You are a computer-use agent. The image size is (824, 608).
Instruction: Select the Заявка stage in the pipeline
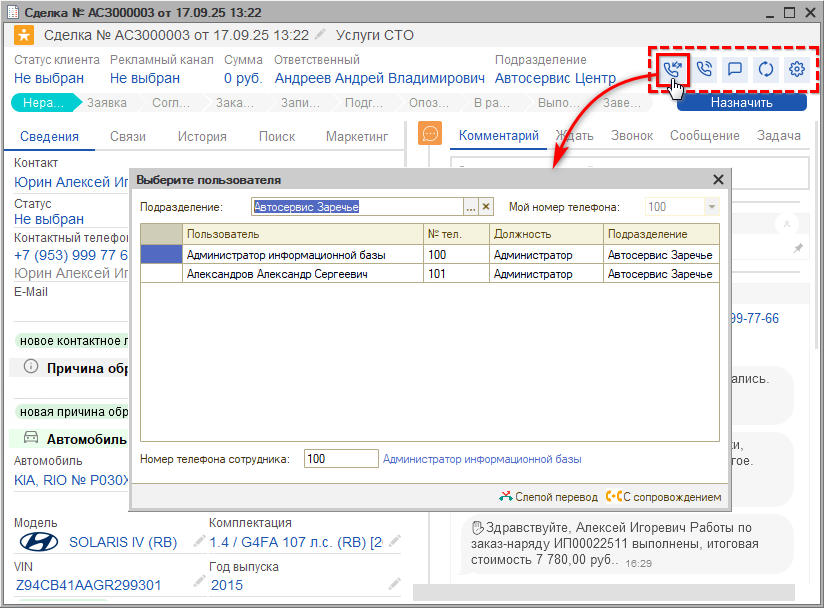tap(107, 102)
